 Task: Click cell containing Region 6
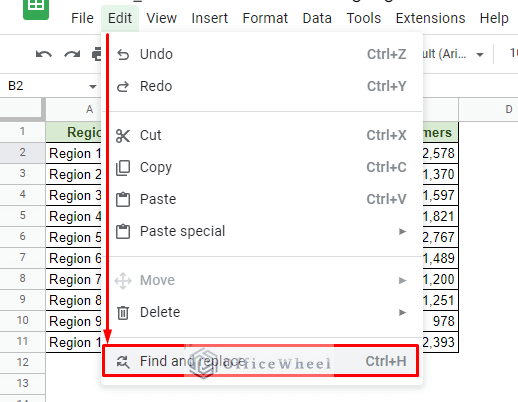[74, 258]
